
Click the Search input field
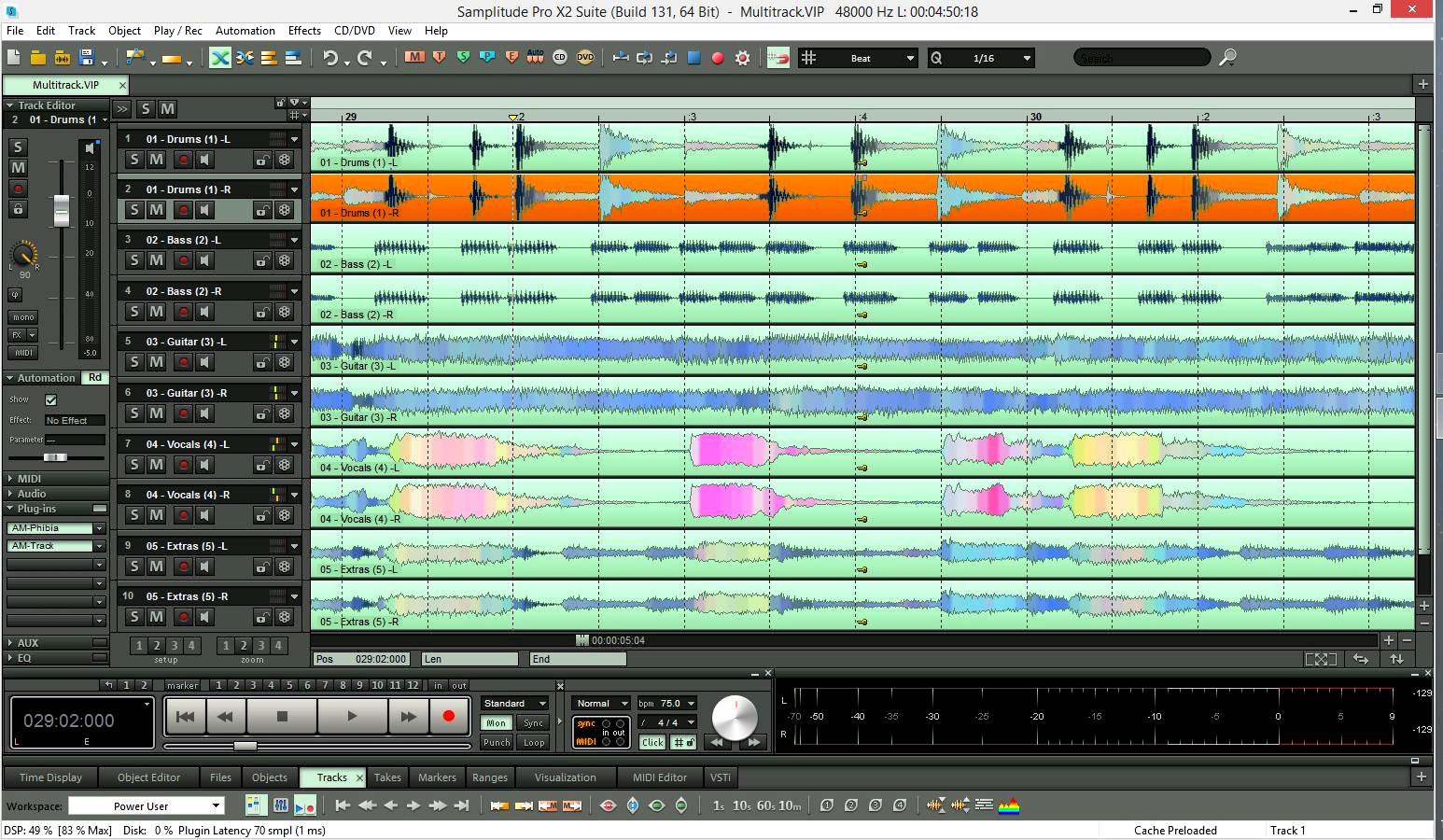pos(1142,58)
